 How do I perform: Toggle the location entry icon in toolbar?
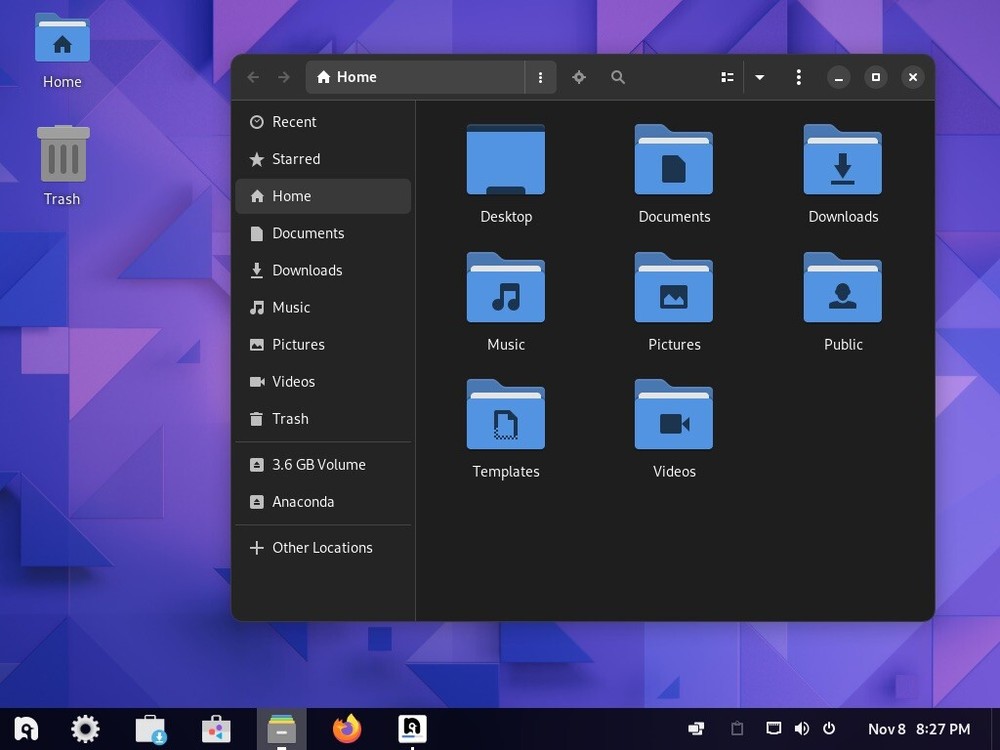point(579,77)
